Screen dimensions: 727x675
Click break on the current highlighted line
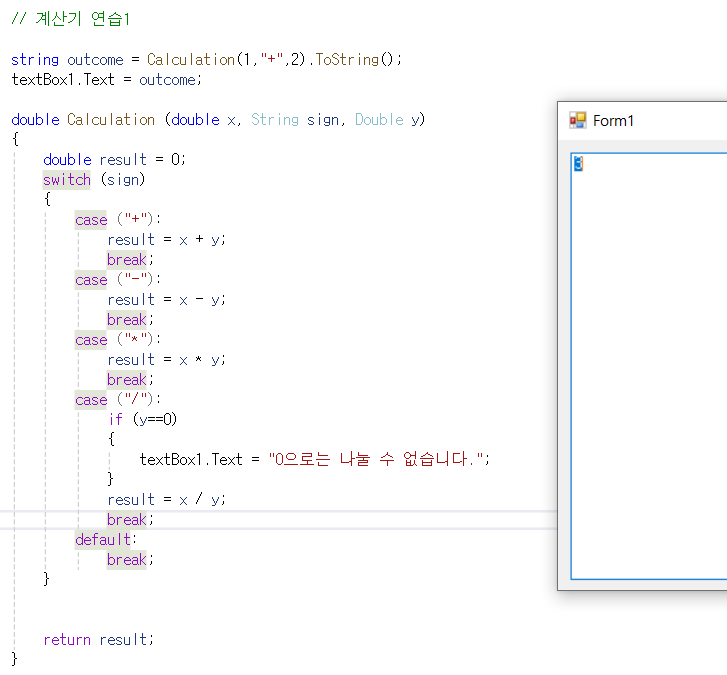tap(127, 520)
